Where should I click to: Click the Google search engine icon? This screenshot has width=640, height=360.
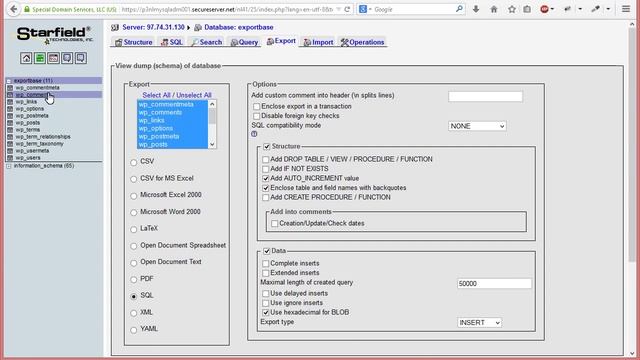pos(362,9)
